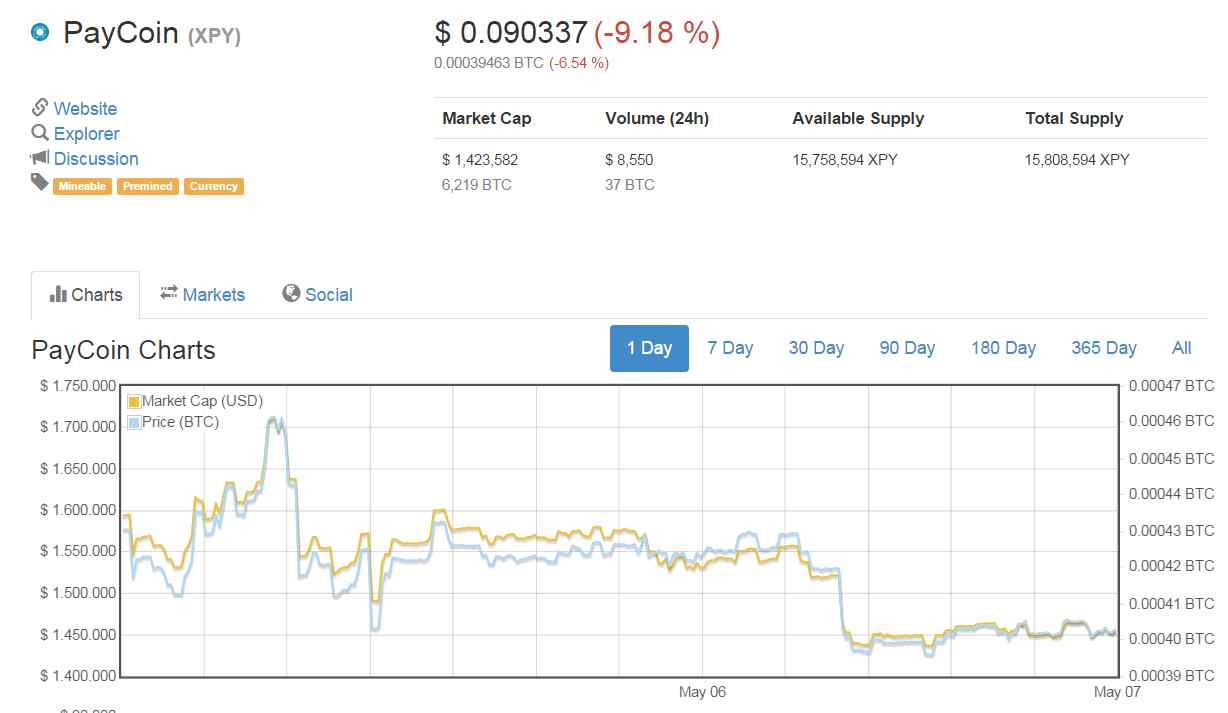Switch to the Markets tab
This screenshot has height=713, width=1228.
coord(203,295)
